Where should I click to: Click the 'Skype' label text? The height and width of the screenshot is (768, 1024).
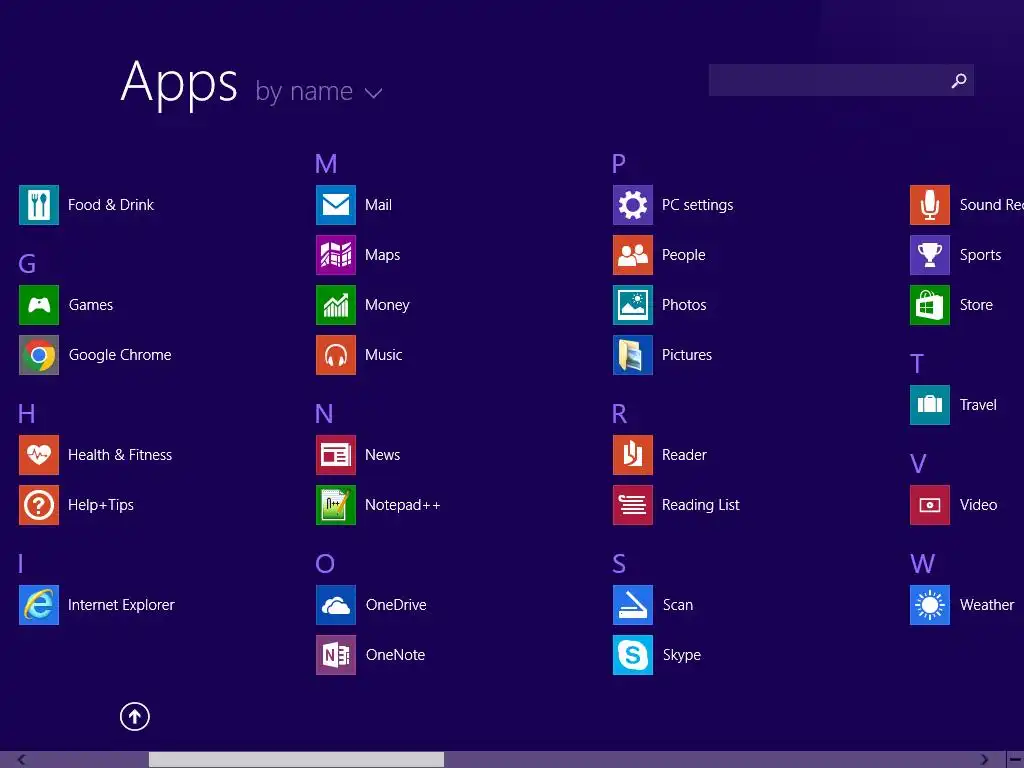pyautogui.click(x=682, y=655)
